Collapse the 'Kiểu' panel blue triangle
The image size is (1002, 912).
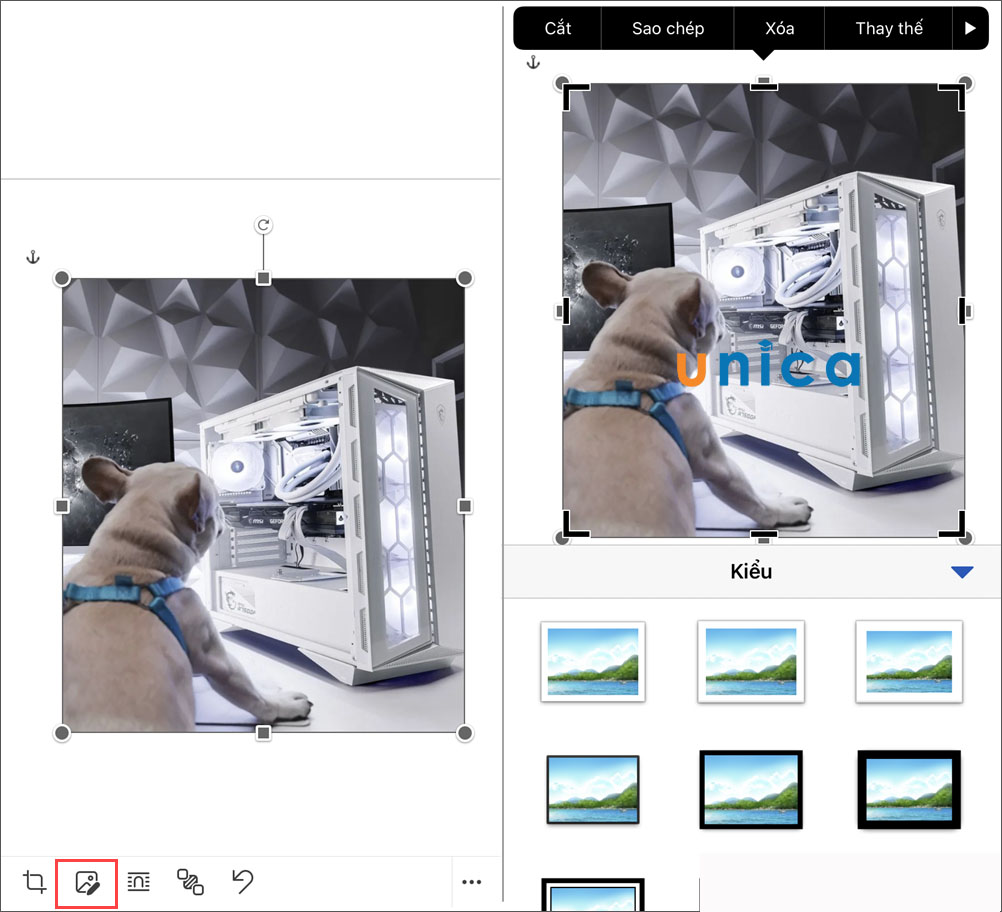[962, 572]
